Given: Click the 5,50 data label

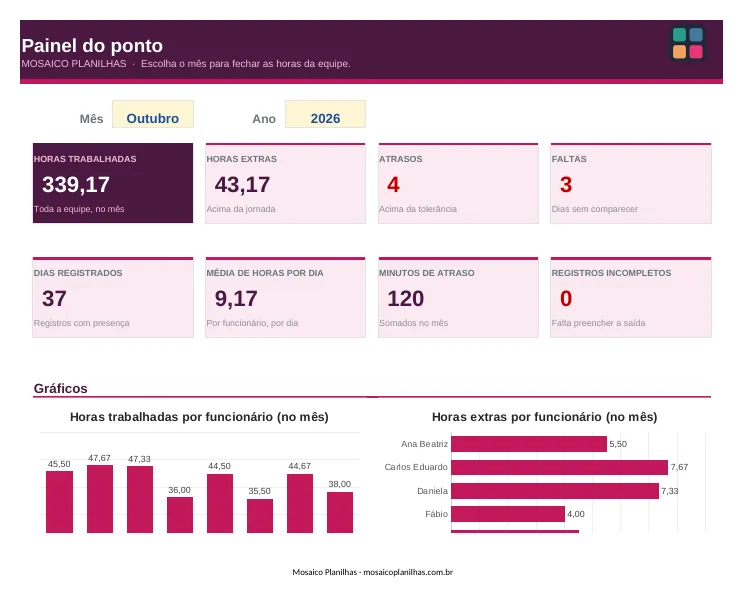Looking at the screenshot, I should tap(618, 444).
